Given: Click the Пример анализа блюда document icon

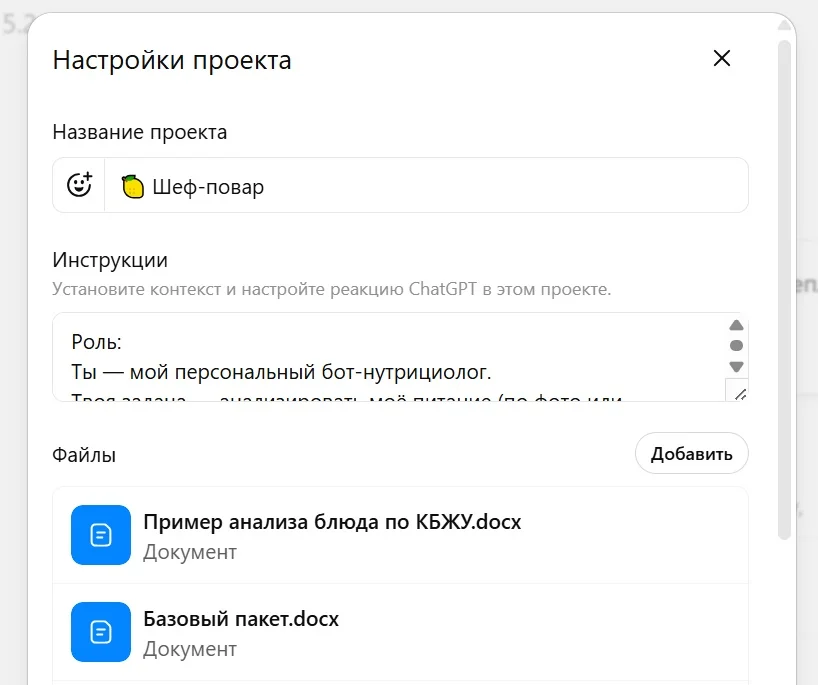Looking at the screenshot, I should 101,535.
